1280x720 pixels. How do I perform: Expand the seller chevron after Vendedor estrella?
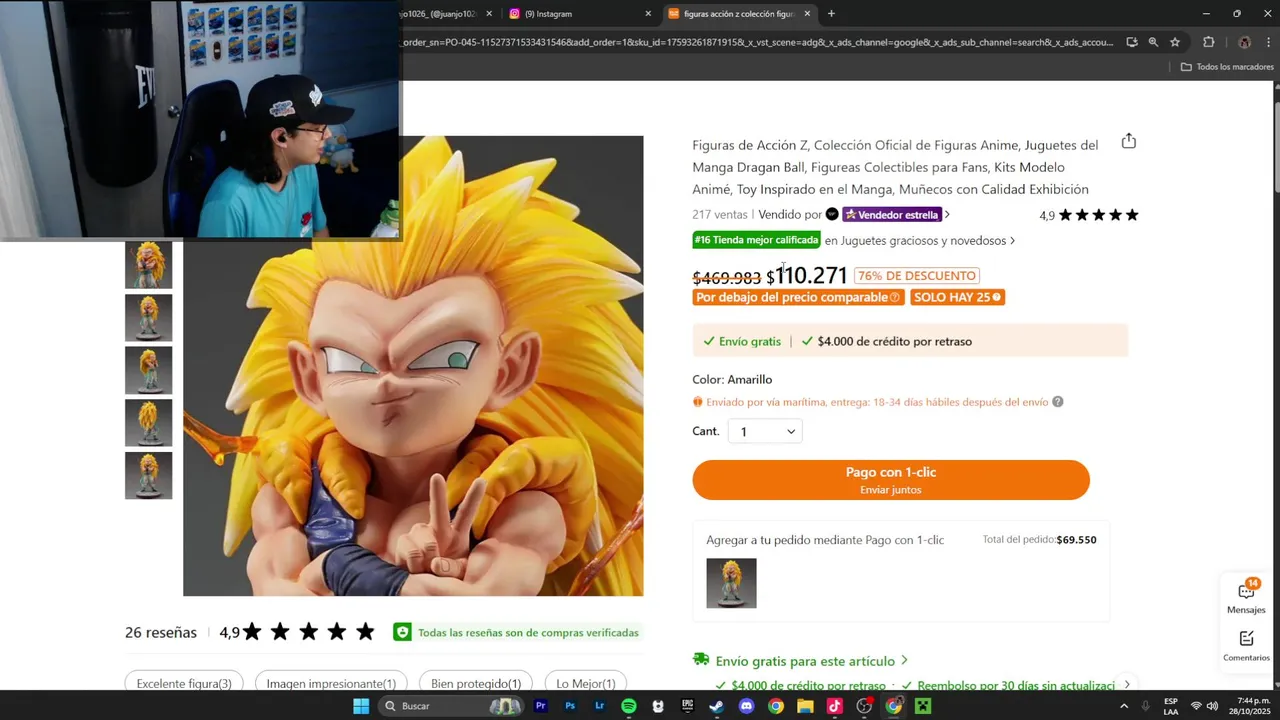(947, 215)
